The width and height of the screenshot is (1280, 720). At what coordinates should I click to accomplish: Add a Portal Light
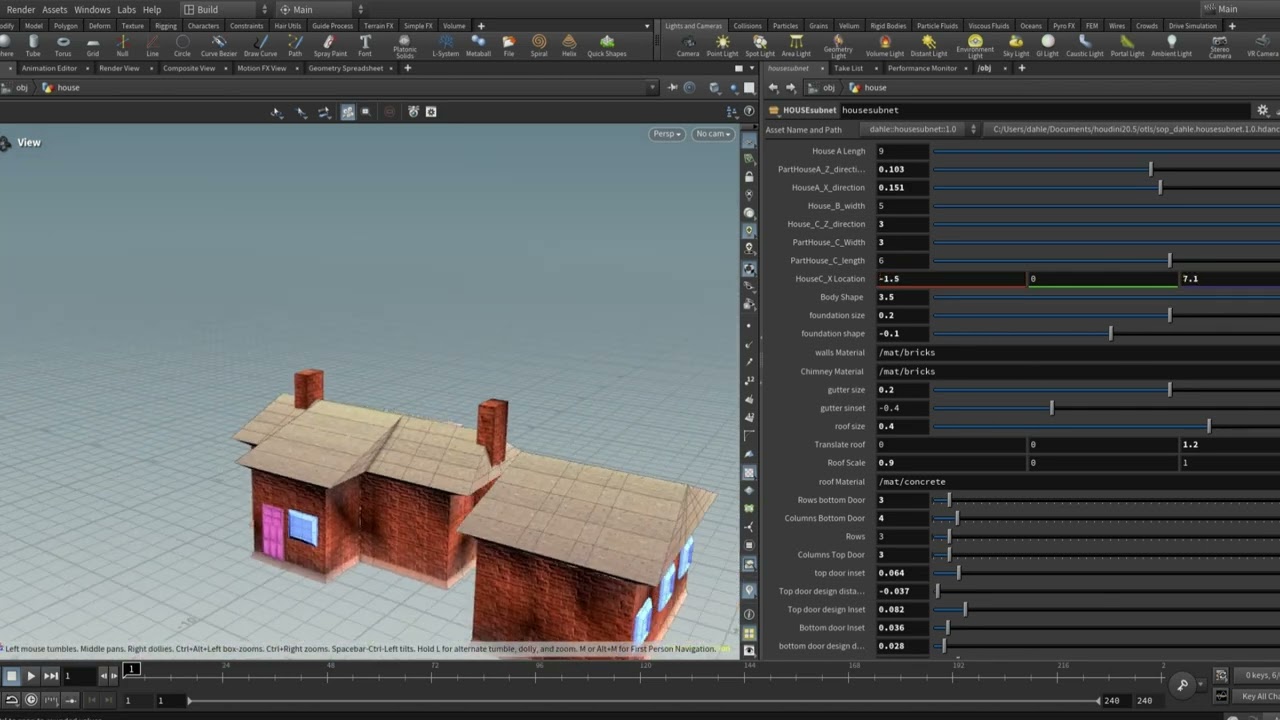[x=1127, y=45]
